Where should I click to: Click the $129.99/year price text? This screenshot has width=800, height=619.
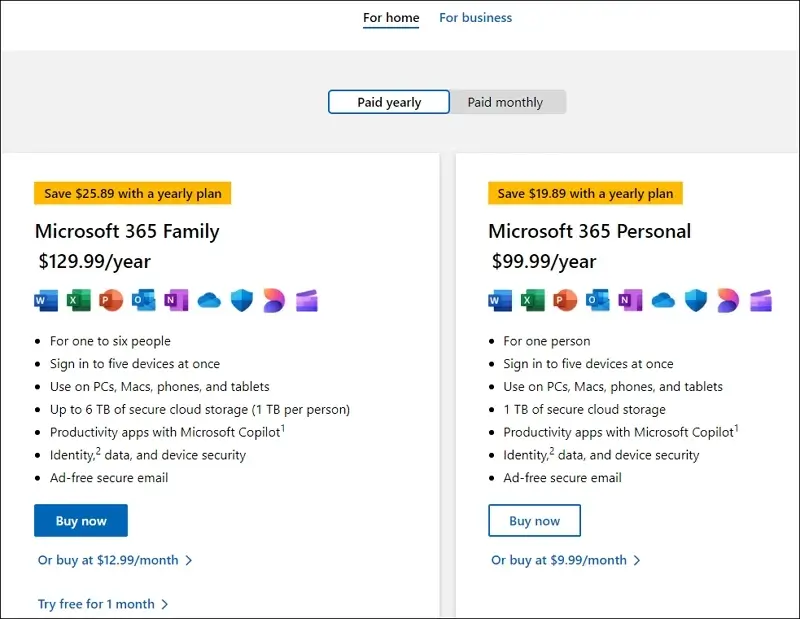(95, 262)
